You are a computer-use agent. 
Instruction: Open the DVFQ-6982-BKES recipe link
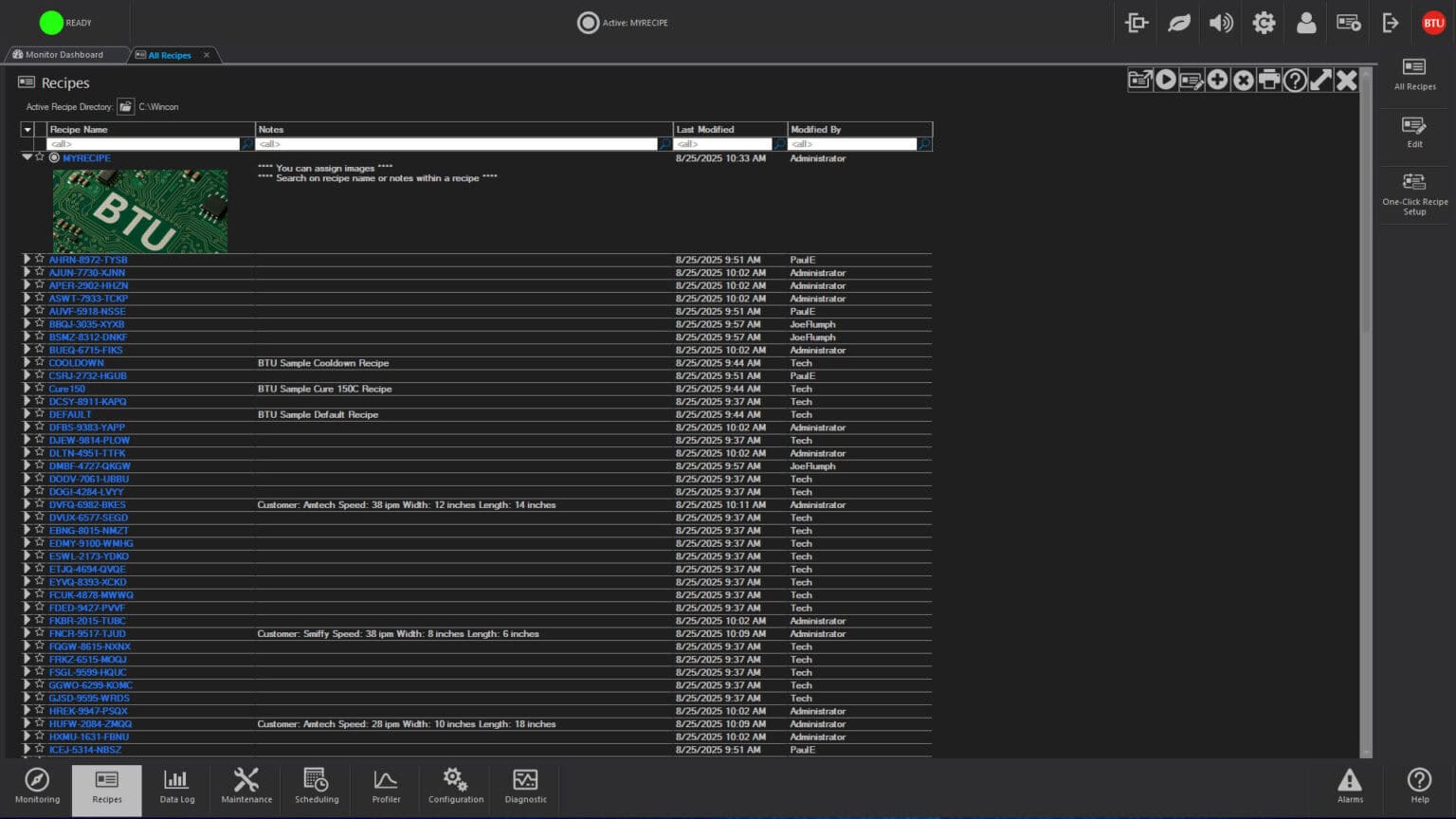click(x=87, y=505)
